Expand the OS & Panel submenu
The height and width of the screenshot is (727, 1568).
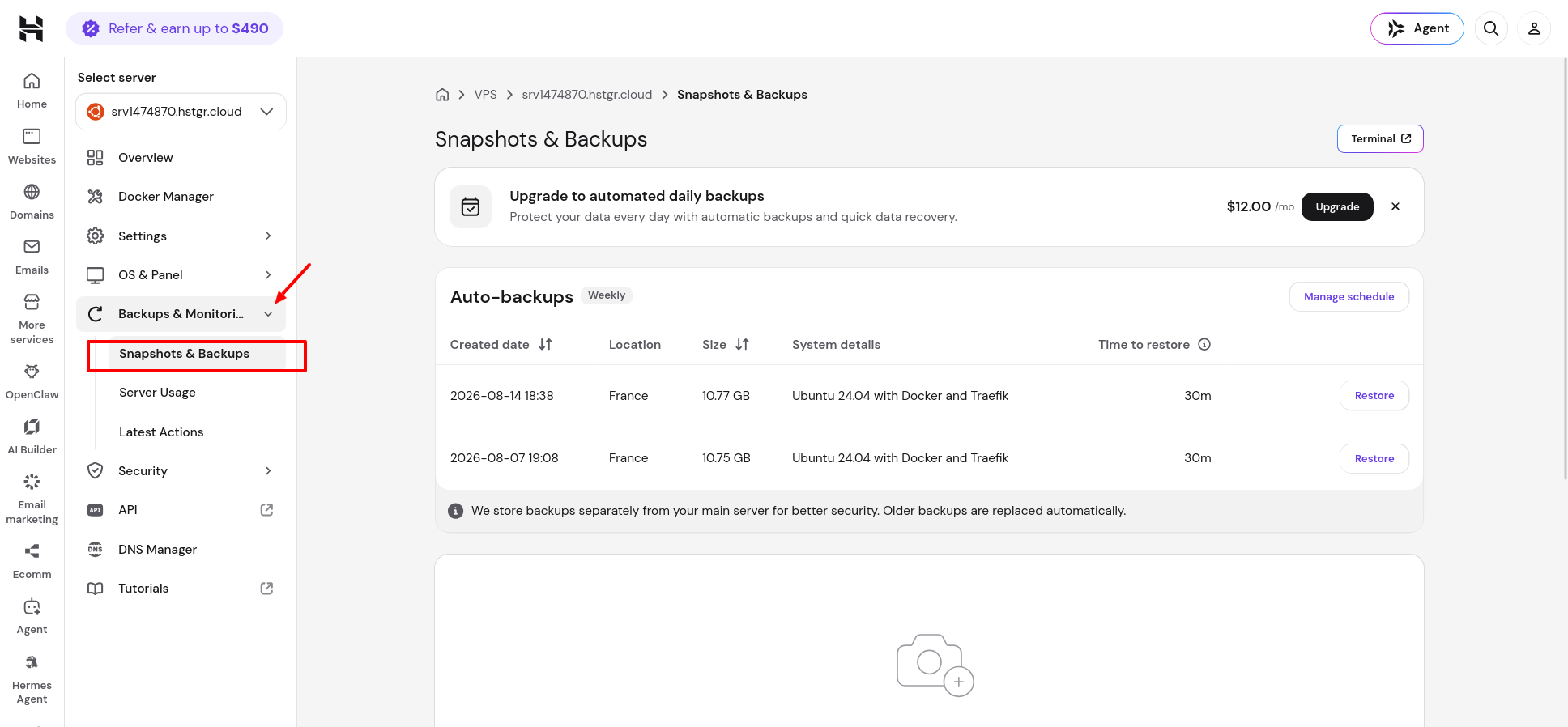268,275
